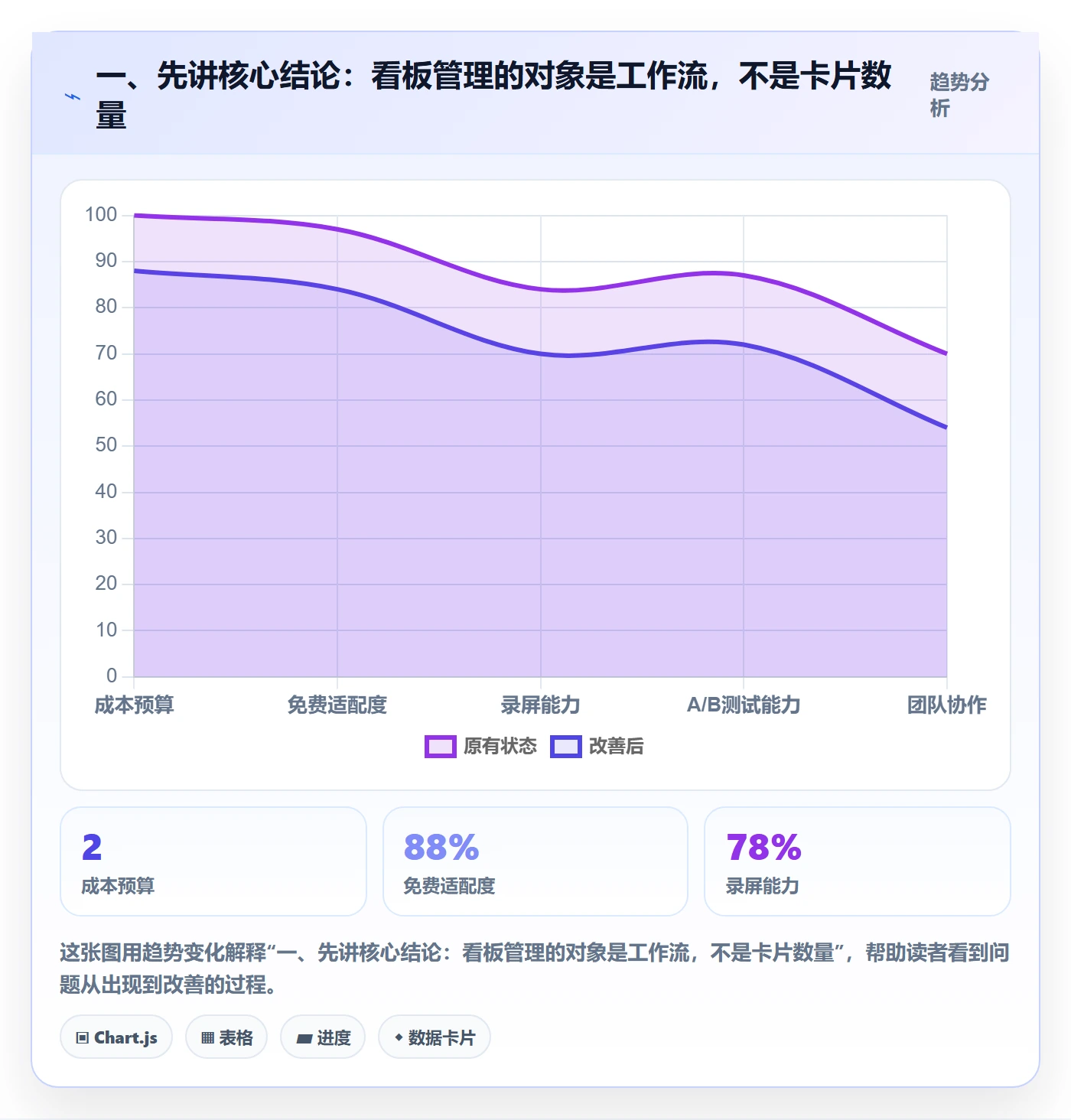Click the 团队协作 x-axis label
The width and height of the screenshot is (1071, 1120).
point(947,705)
